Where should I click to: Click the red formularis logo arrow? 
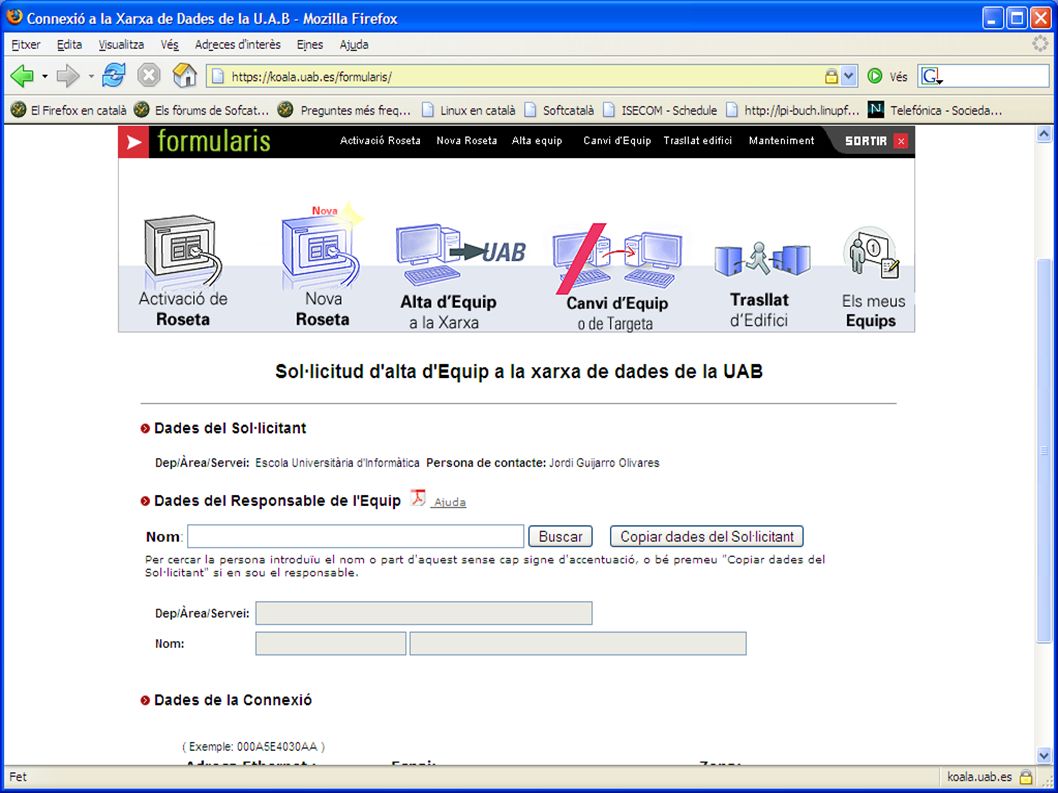(134, 142)
